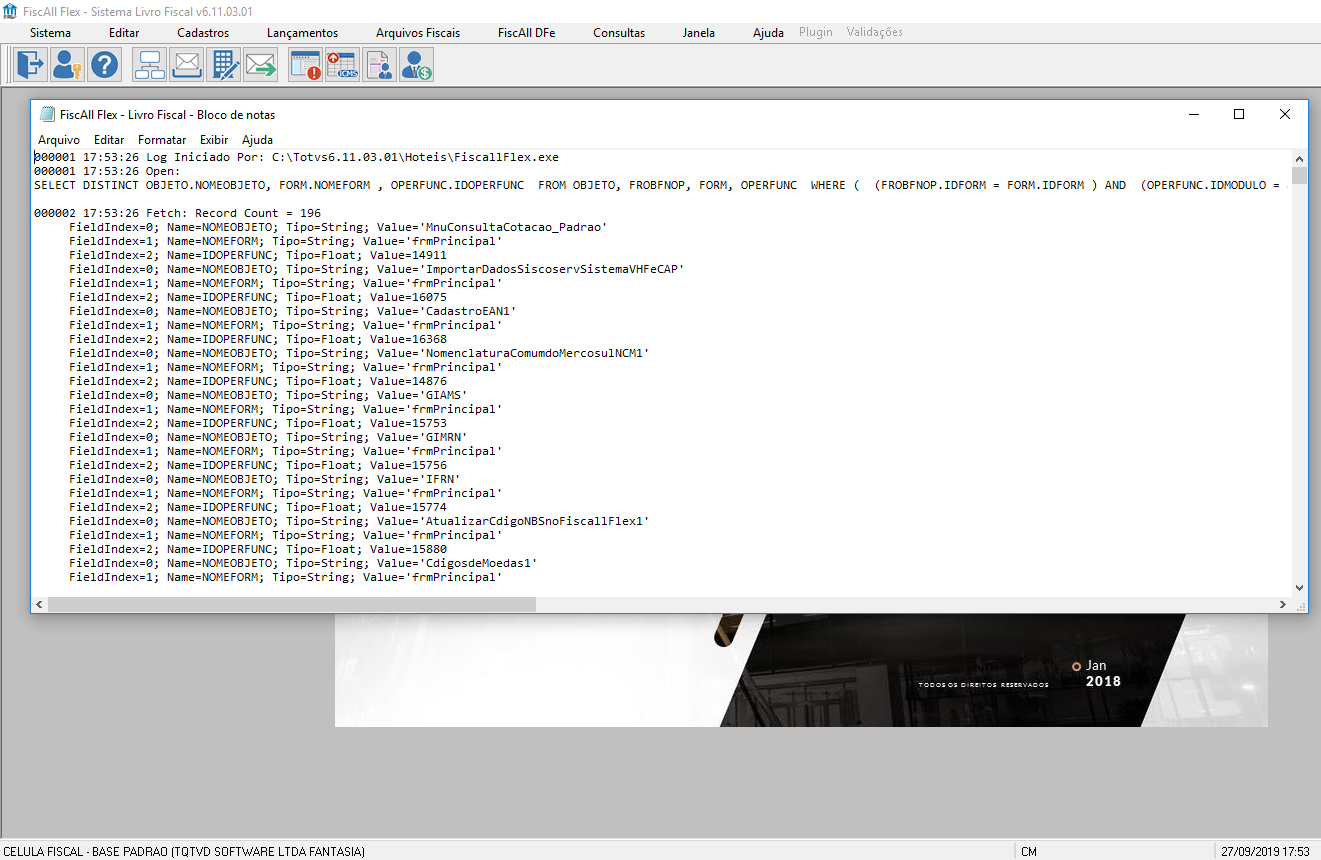This screenshot has width=1321, height=860.
Task: Click the line with Value='IFRN'
Action: 265,479
